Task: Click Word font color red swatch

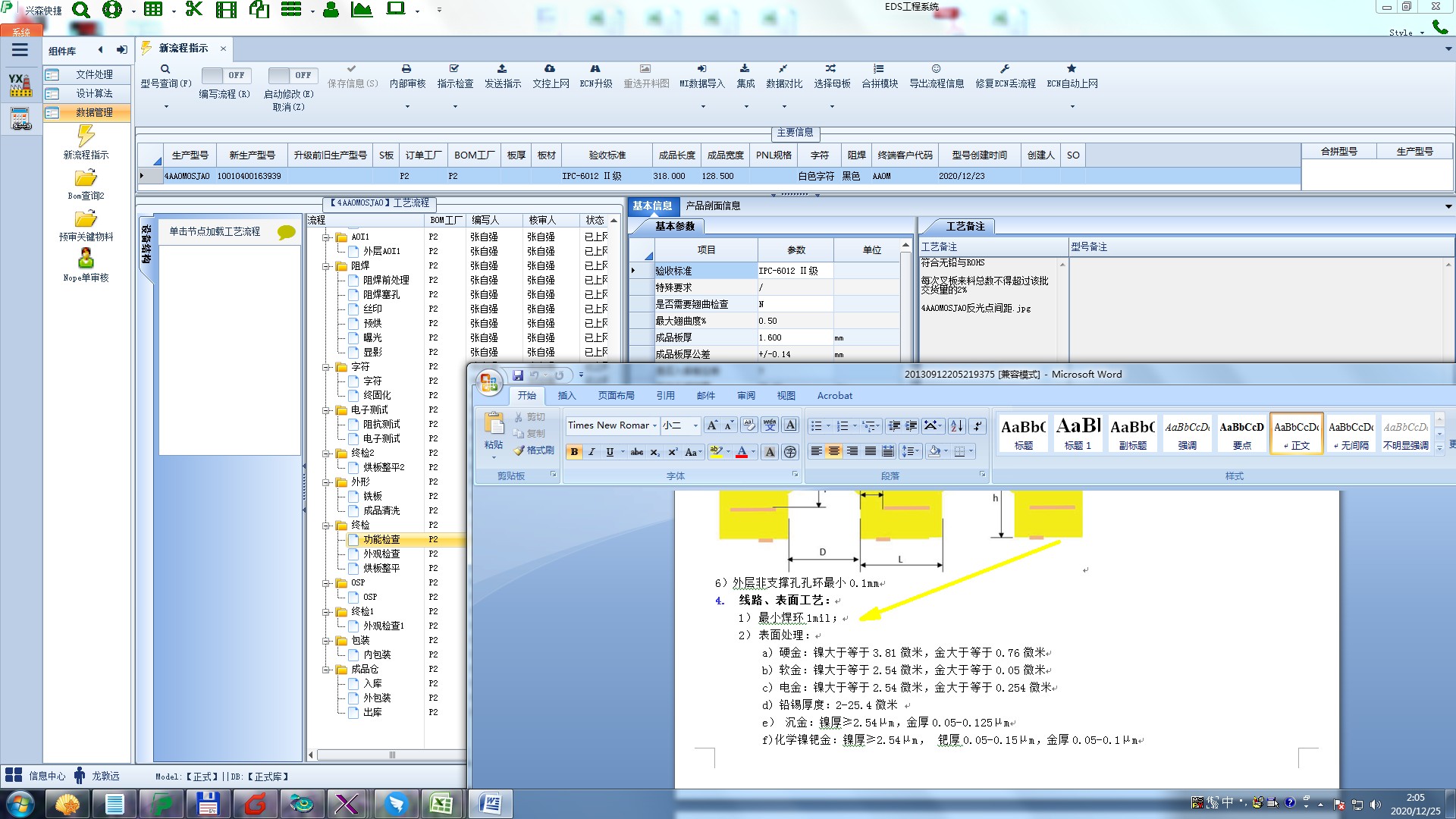Action: coord(742,452)
